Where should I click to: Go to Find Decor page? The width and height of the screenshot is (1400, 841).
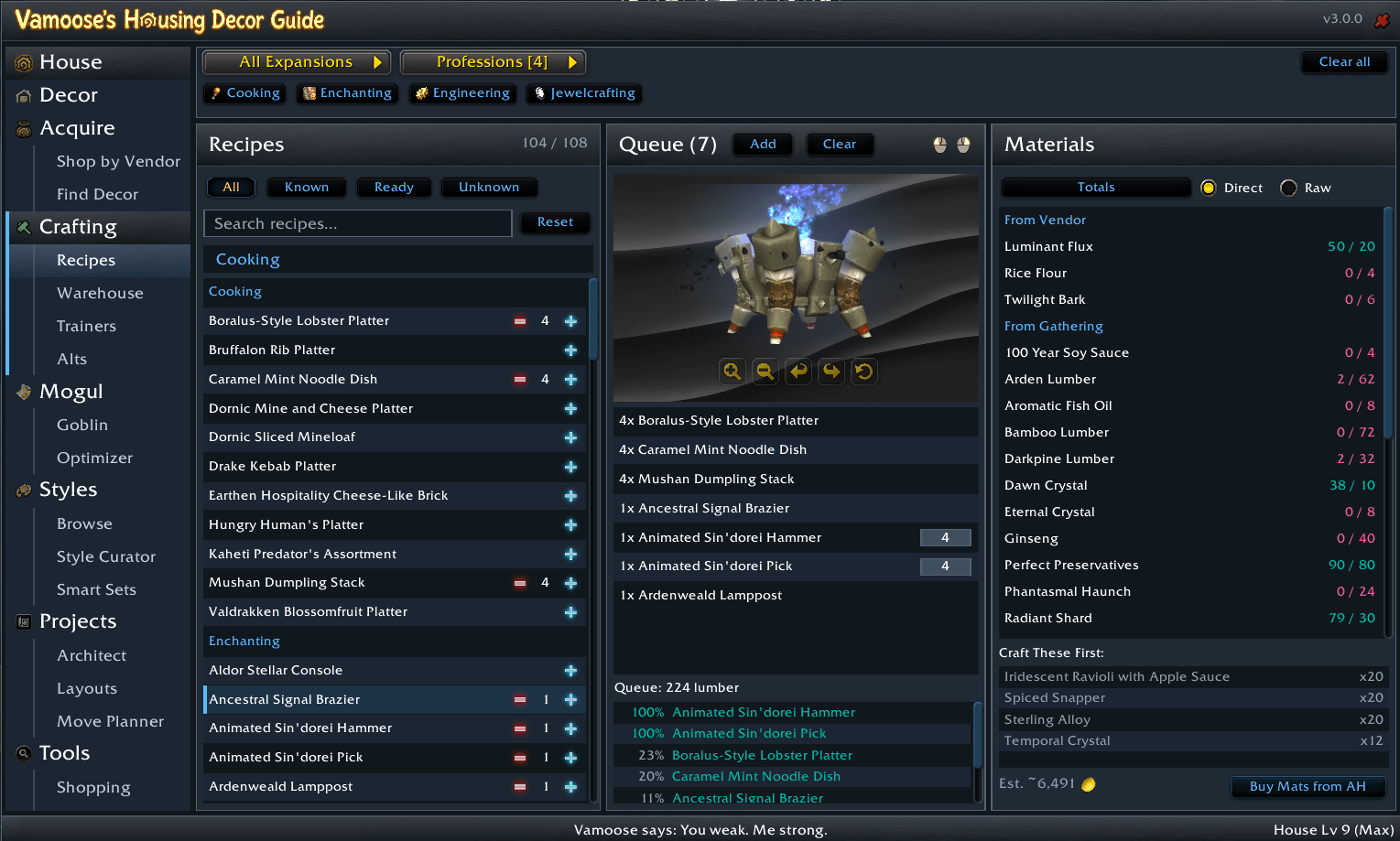tap(97, 195)
